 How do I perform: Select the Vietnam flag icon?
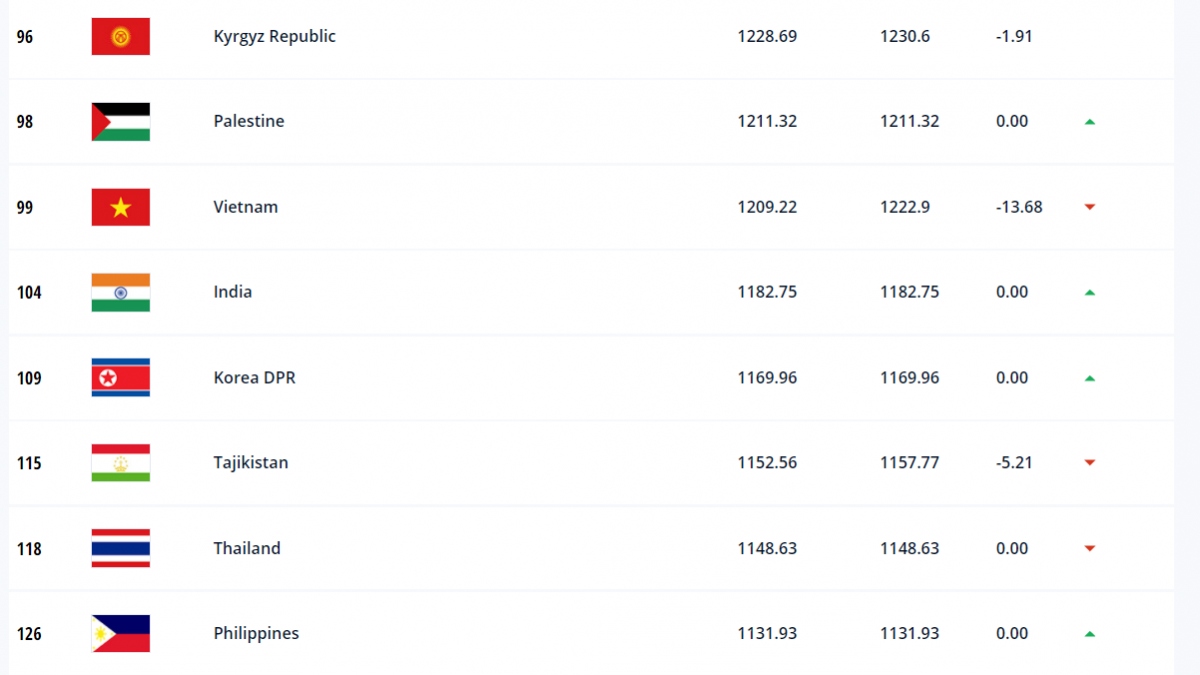120,207
